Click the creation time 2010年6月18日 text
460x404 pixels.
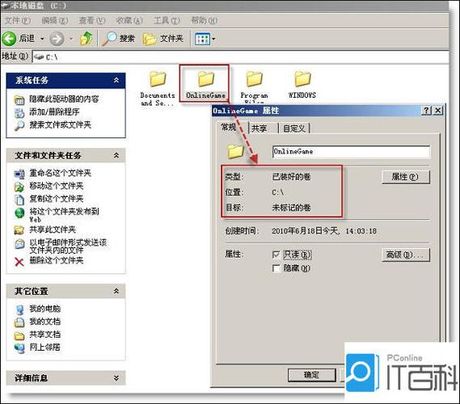click(324, 231)
